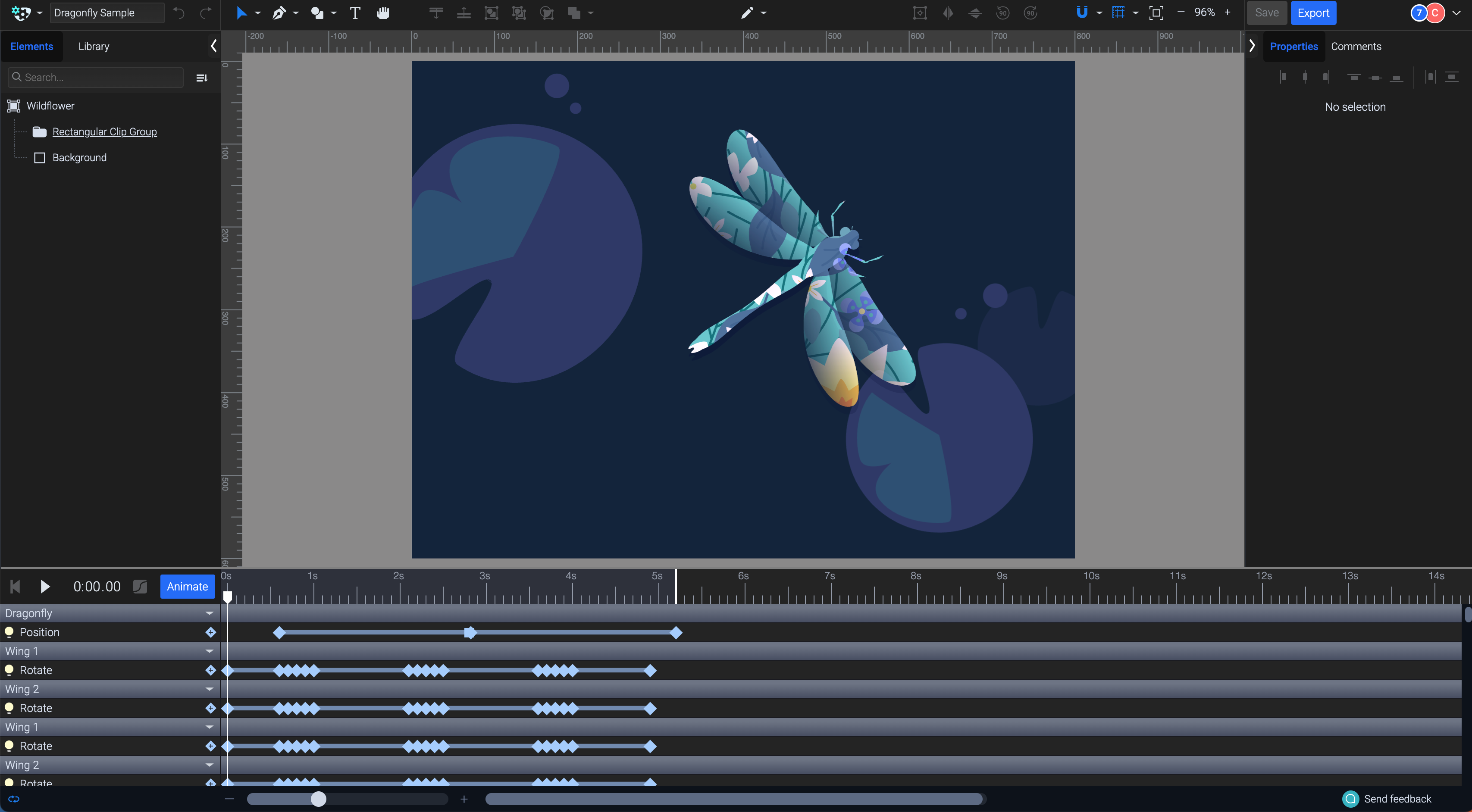Switch to the Library tab
Image resolution: width=1472 pixels, height=812 pixels.
(94, 46)
